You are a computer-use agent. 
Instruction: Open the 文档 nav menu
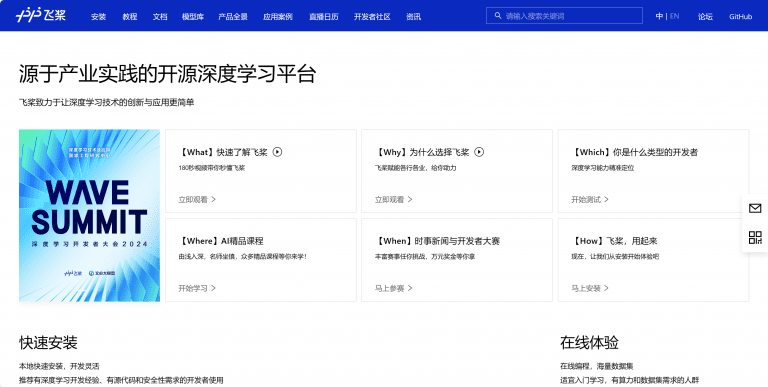(x=160, y=17)
